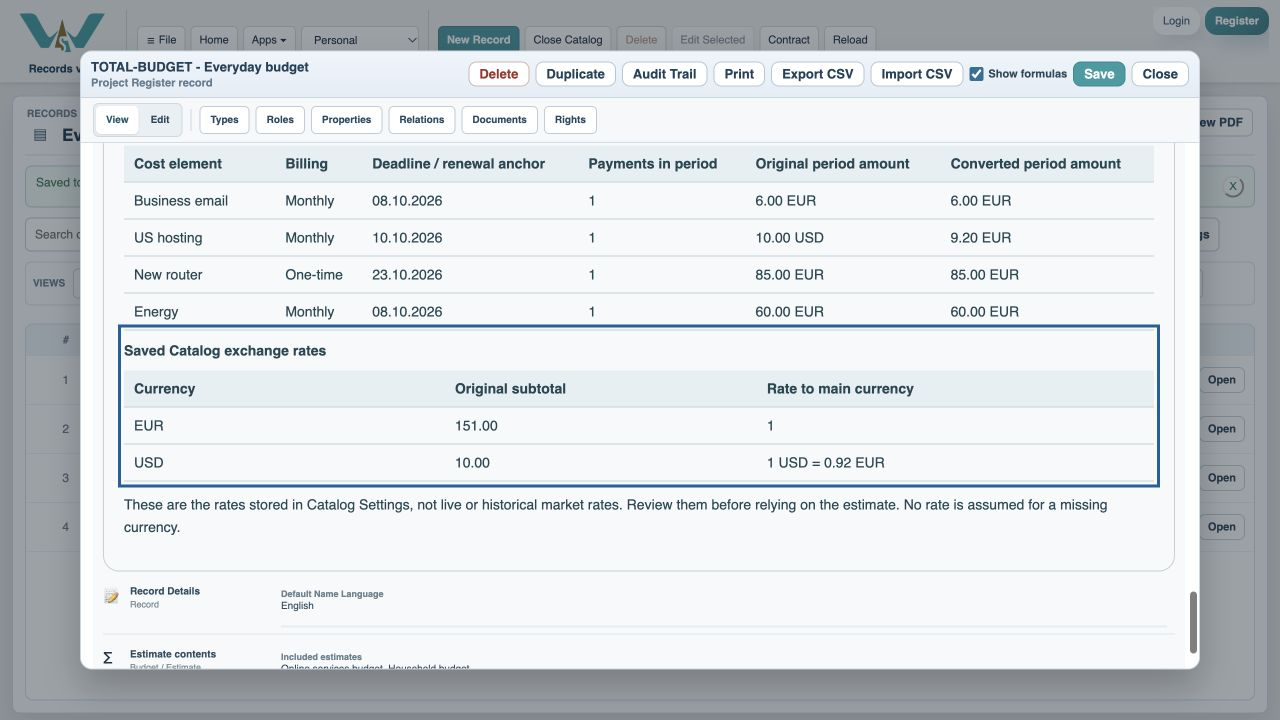Switch to the Properties tab
The height and width of the screenshot is (720, 1280).
(x=347, y=120)
